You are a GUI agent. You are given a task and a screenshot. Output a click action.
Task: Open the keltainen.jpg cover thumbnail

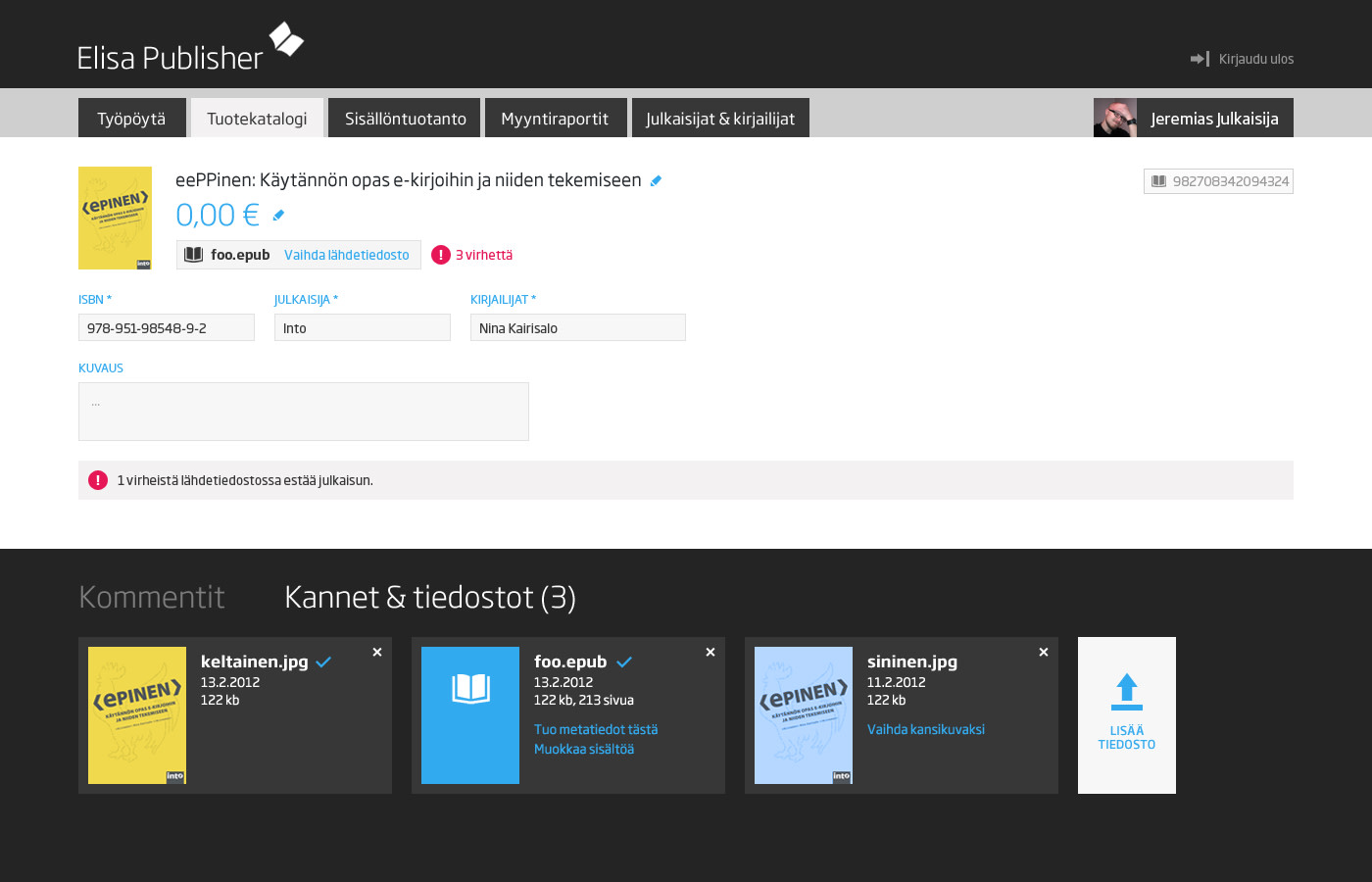tap(137, 715)
